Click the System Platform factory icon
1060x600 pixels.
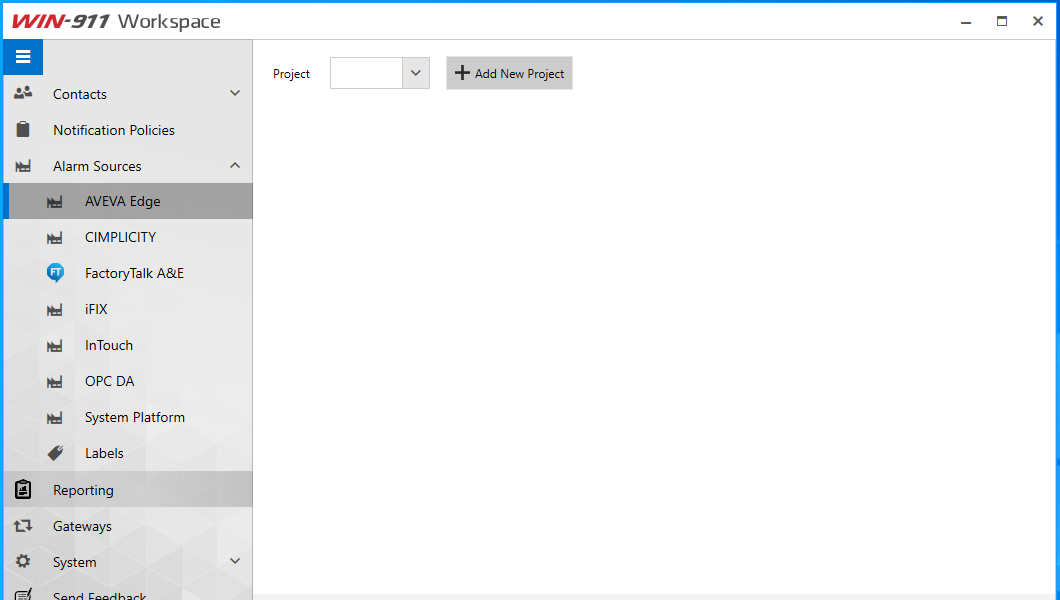[55, 418]
